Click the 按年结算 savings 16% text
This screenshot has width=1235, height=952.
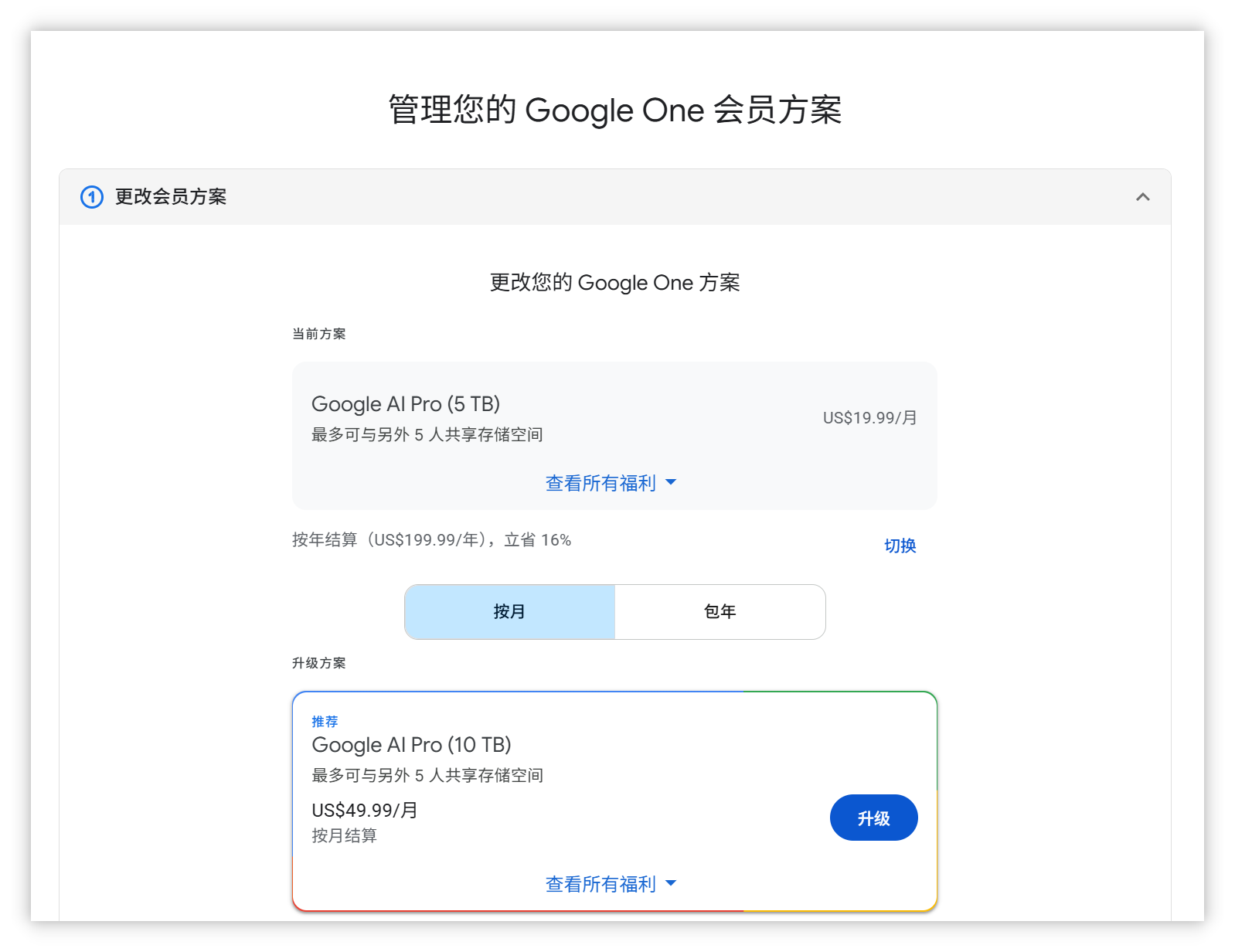point(431,540)
